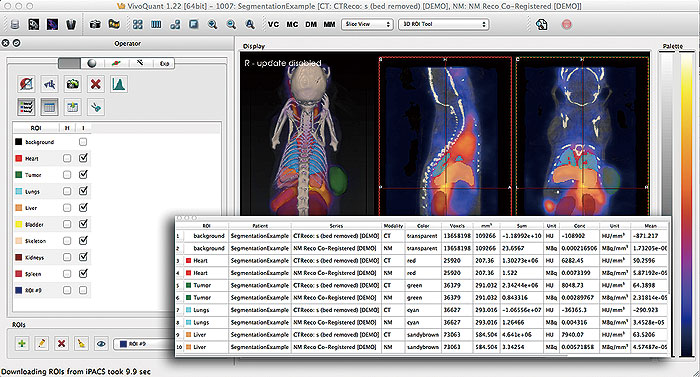The image size is (700, 377).
Task: Open the 3D ROI Tool dropdown
Action: click(443, 24)
